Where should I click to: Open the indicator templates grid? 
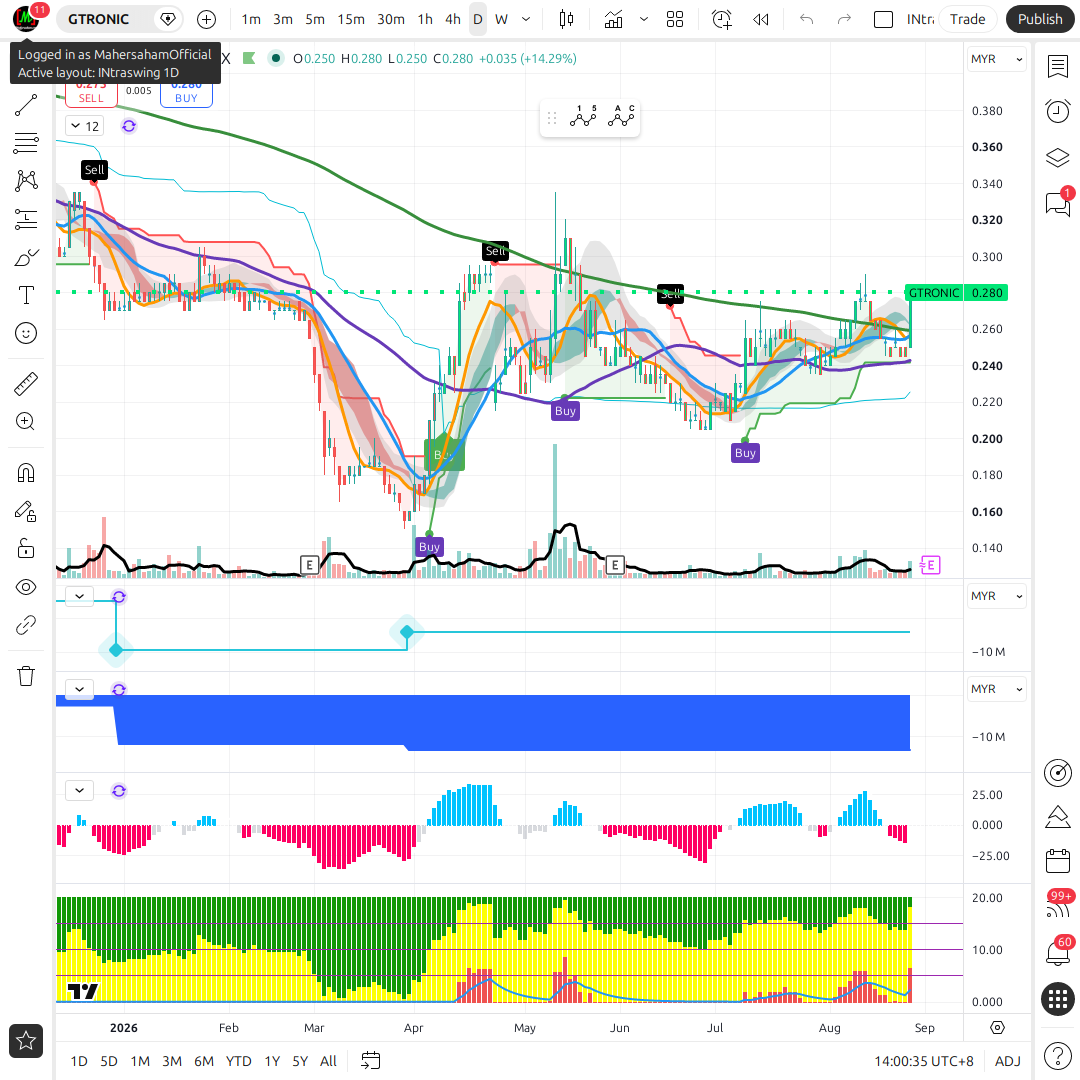point(675,19)
